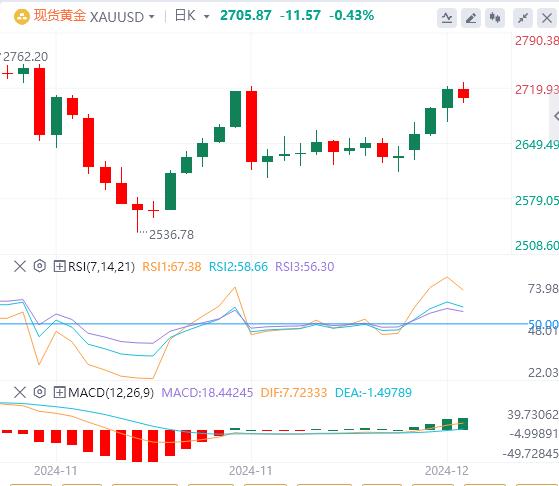The width and height of the screenshot is (559, 486).
Task: Click the MACD(12,26,9) indicator label
Action: (111, 393)
